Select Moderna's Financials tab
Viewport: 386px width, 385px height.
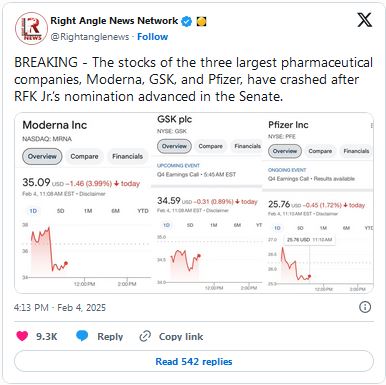[127, 156]
